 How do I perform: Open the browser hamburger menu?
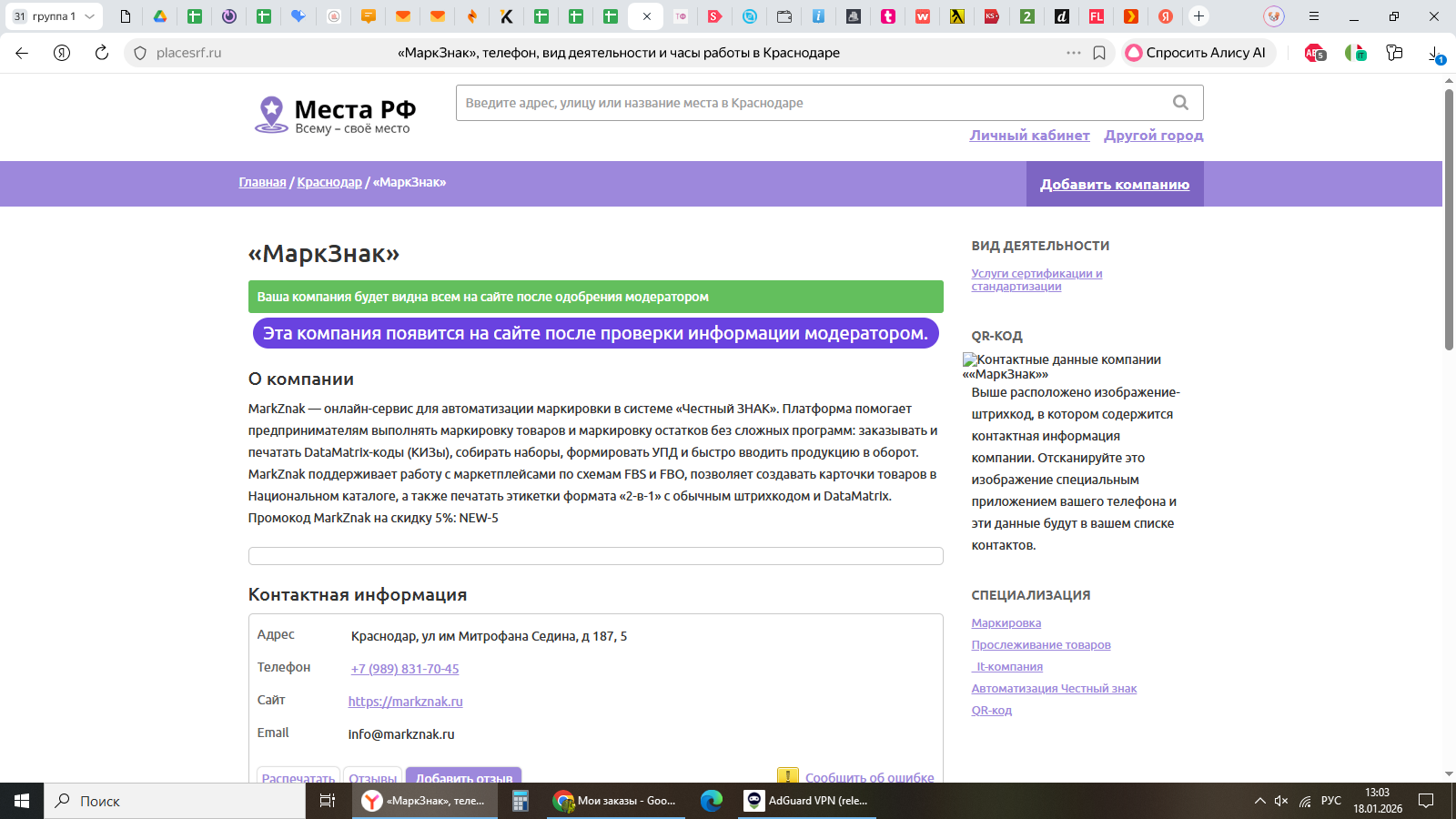(1313, 16)
